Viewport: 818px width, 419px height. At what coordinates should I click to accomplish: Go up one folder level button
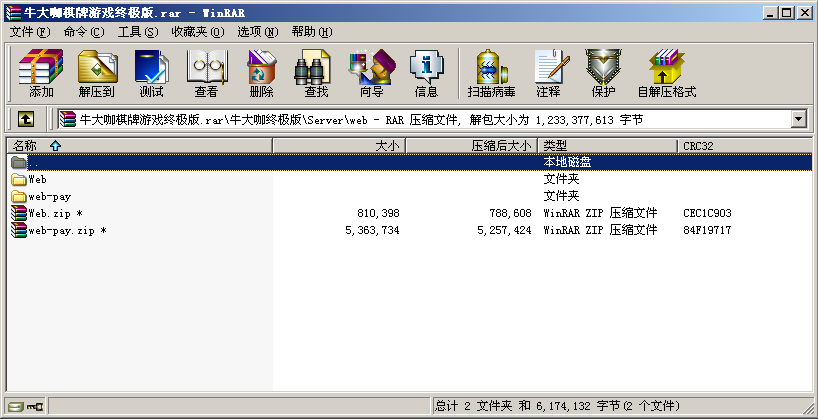tap(26, 119)
